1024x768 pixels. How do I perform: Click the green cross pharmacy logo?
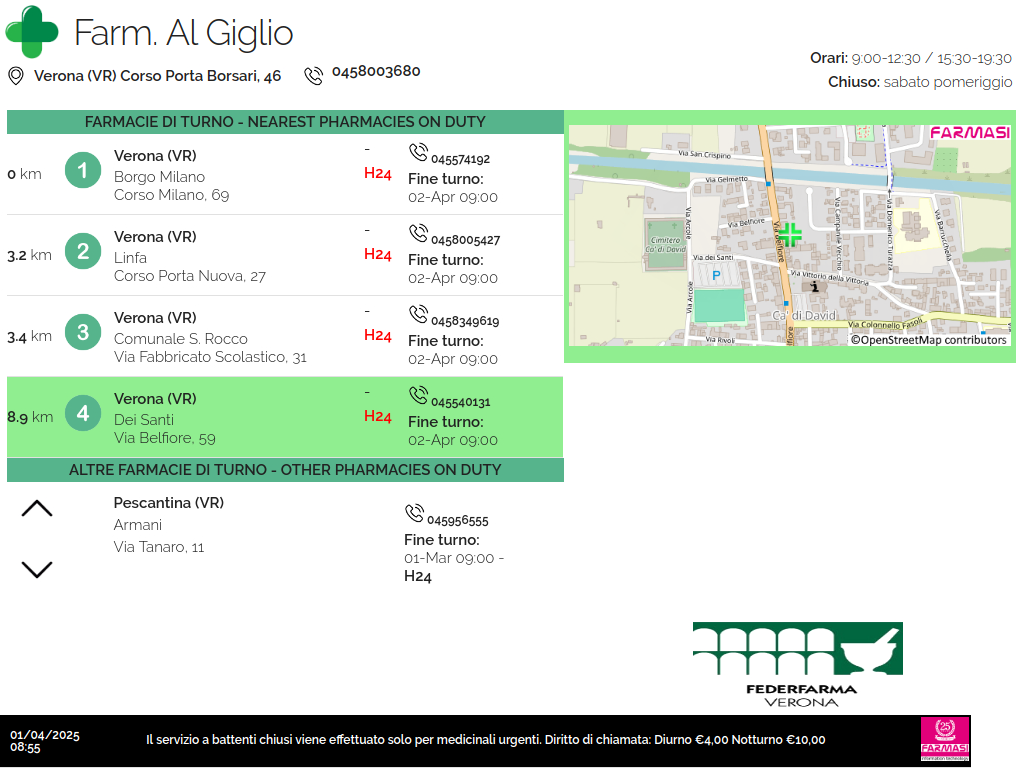(x=32, y=31)
